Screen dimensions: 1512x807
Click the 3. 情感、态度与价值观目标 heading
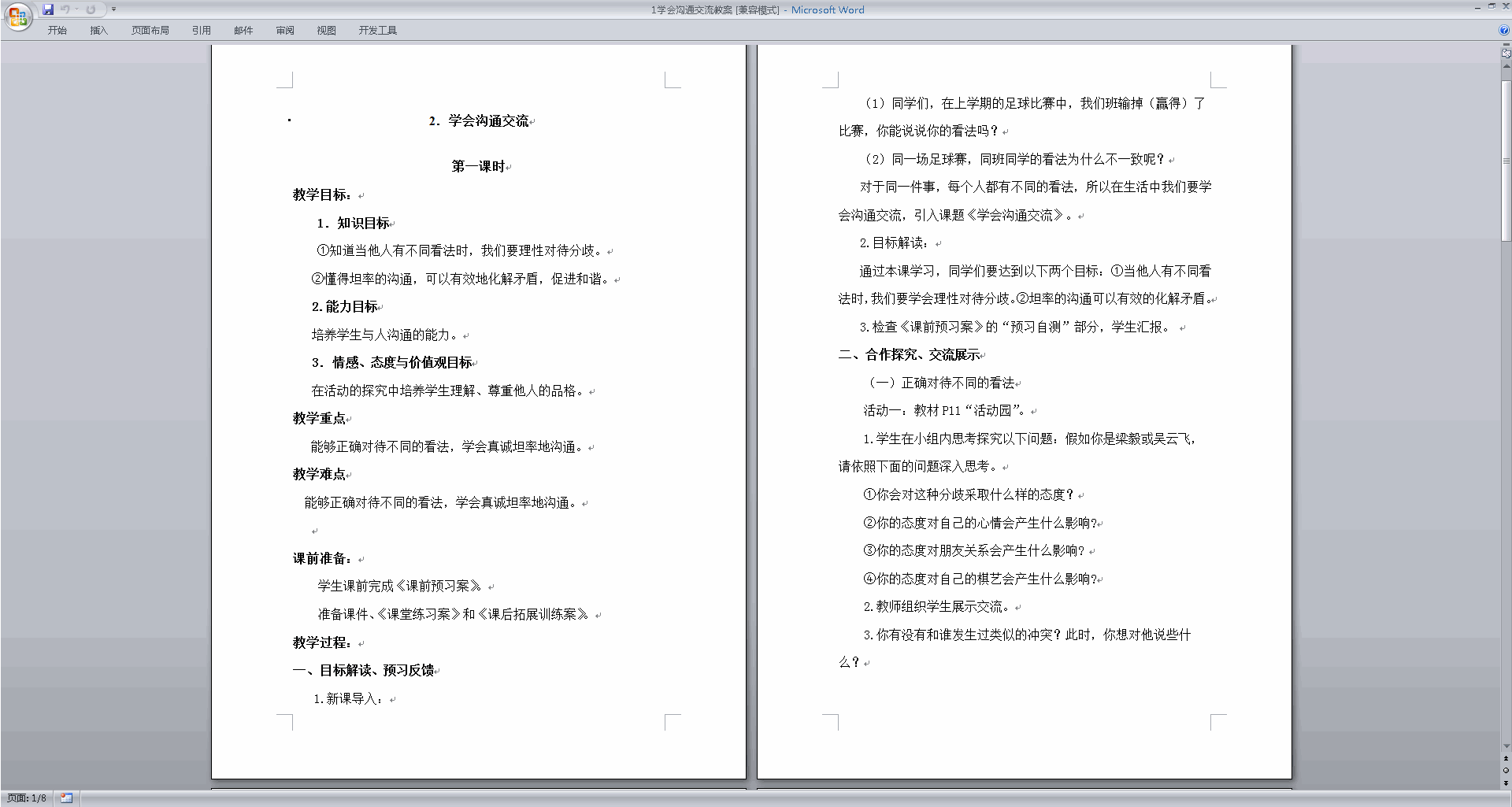tap(391, 362)
